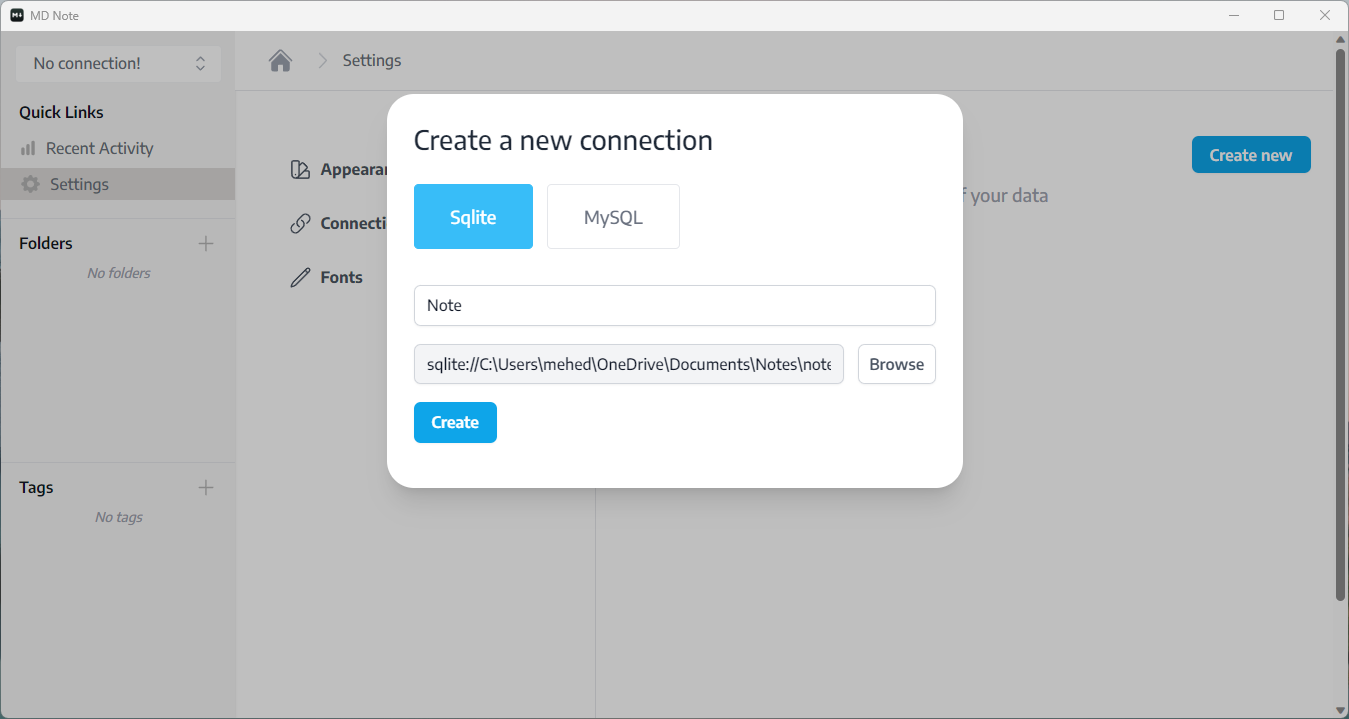Click the vertical scrollbar on right edge
Screen dimensions: 1349x719
1341,320
